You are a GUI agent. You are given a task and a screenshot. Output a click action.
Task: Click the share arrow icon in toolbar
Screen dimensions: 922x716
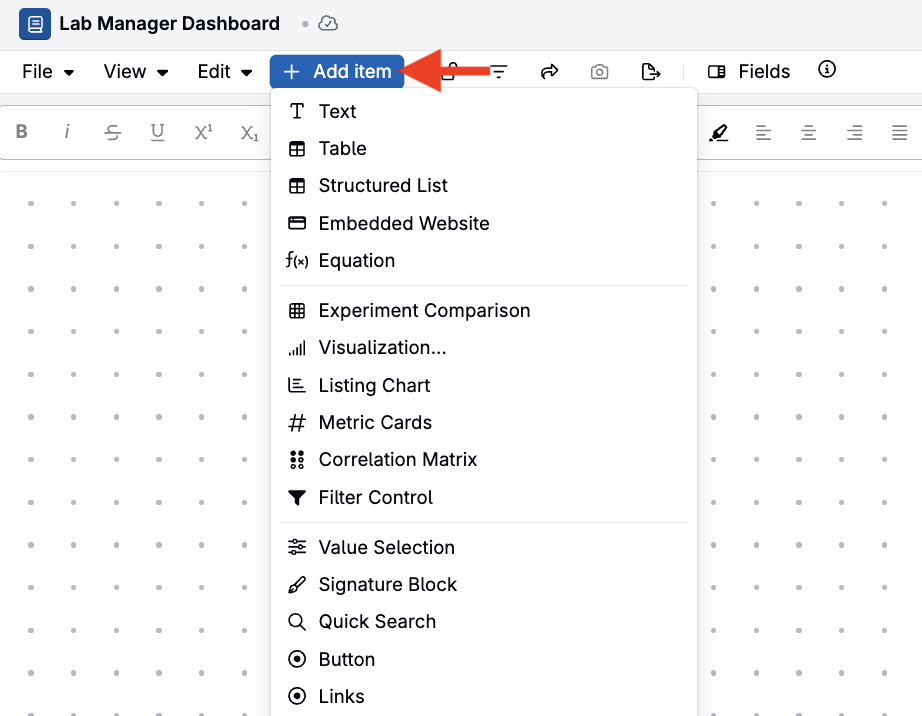coord(549,72)
